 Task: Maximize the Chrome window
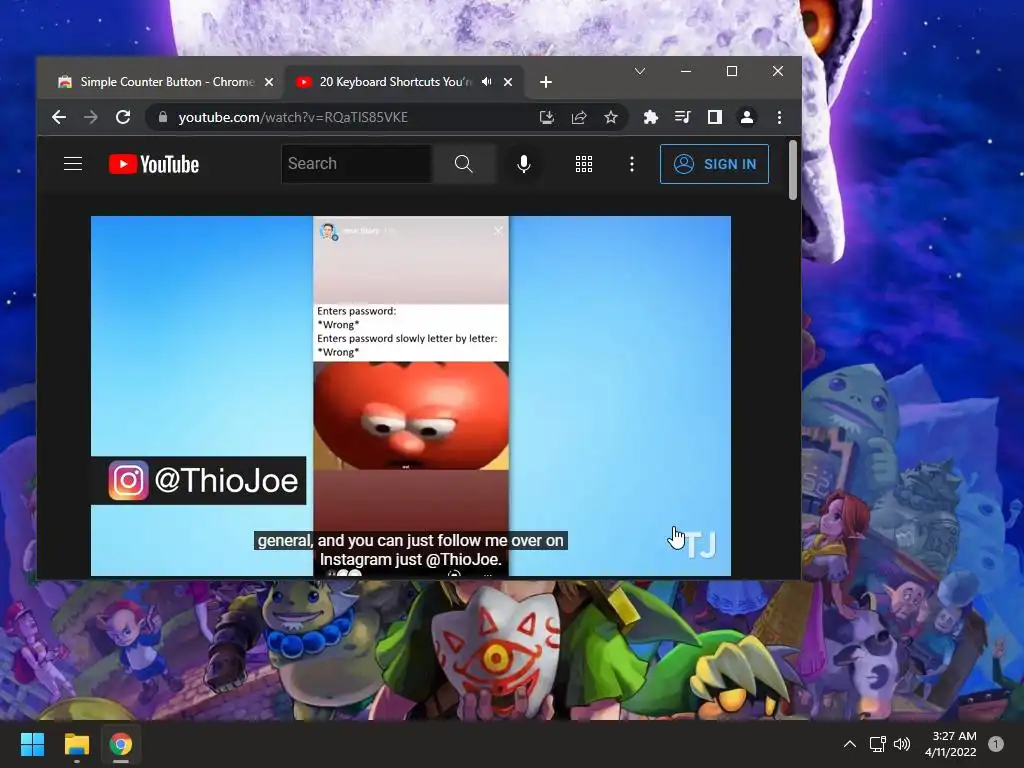click(732, 71)
